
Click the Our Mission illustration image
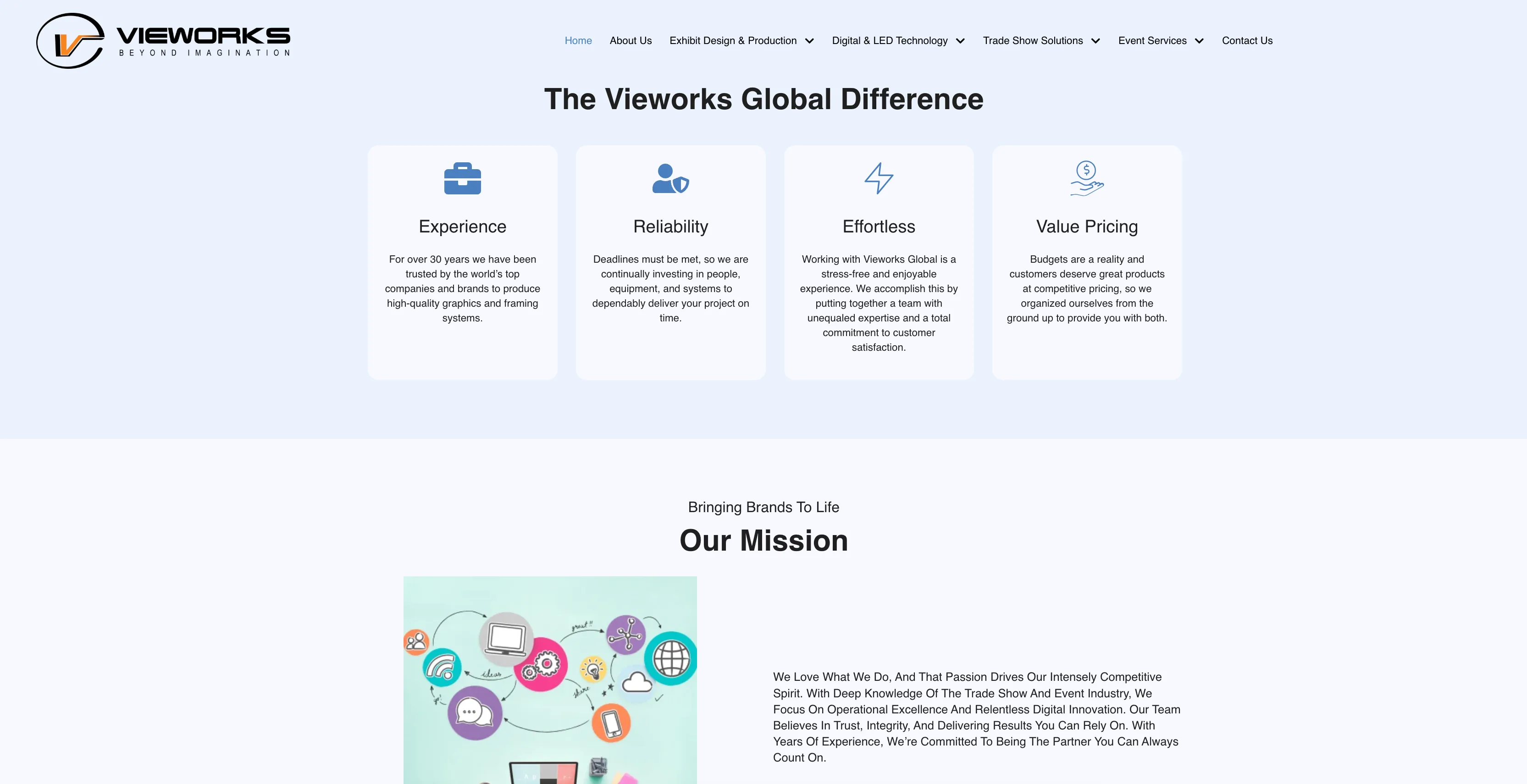tap(550, 680)
